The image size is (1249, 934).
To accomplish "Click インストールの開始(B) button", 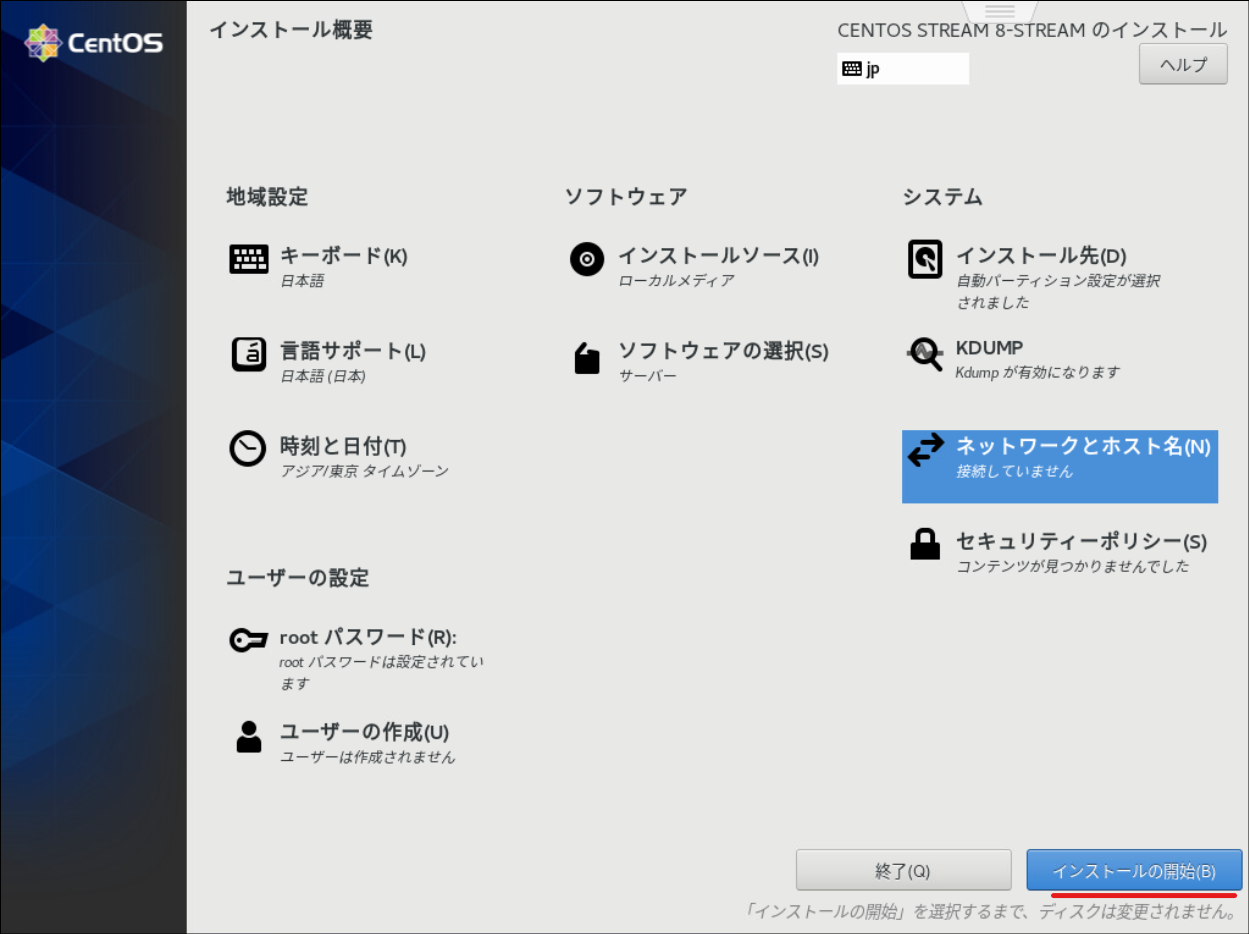I will (x=1134, y=871).
